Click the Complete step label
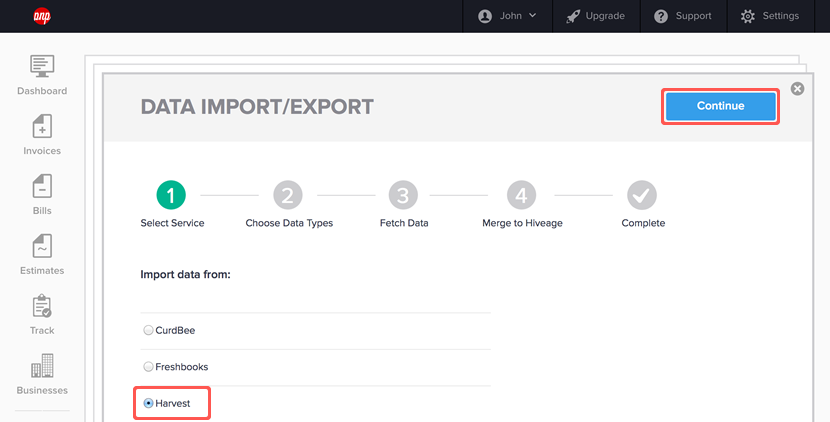This screenshot has height=422, width=830. [x=643, y=223]
